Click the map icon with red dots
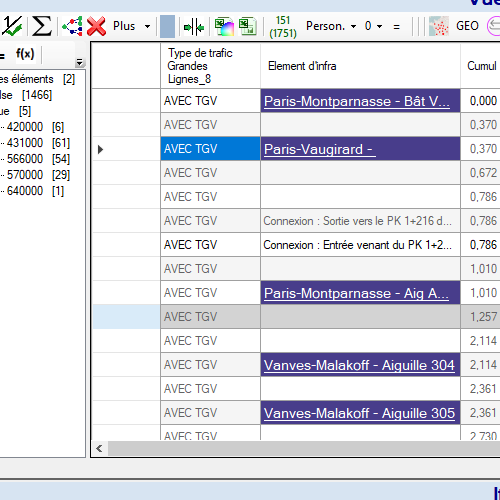 pos(439,26)
